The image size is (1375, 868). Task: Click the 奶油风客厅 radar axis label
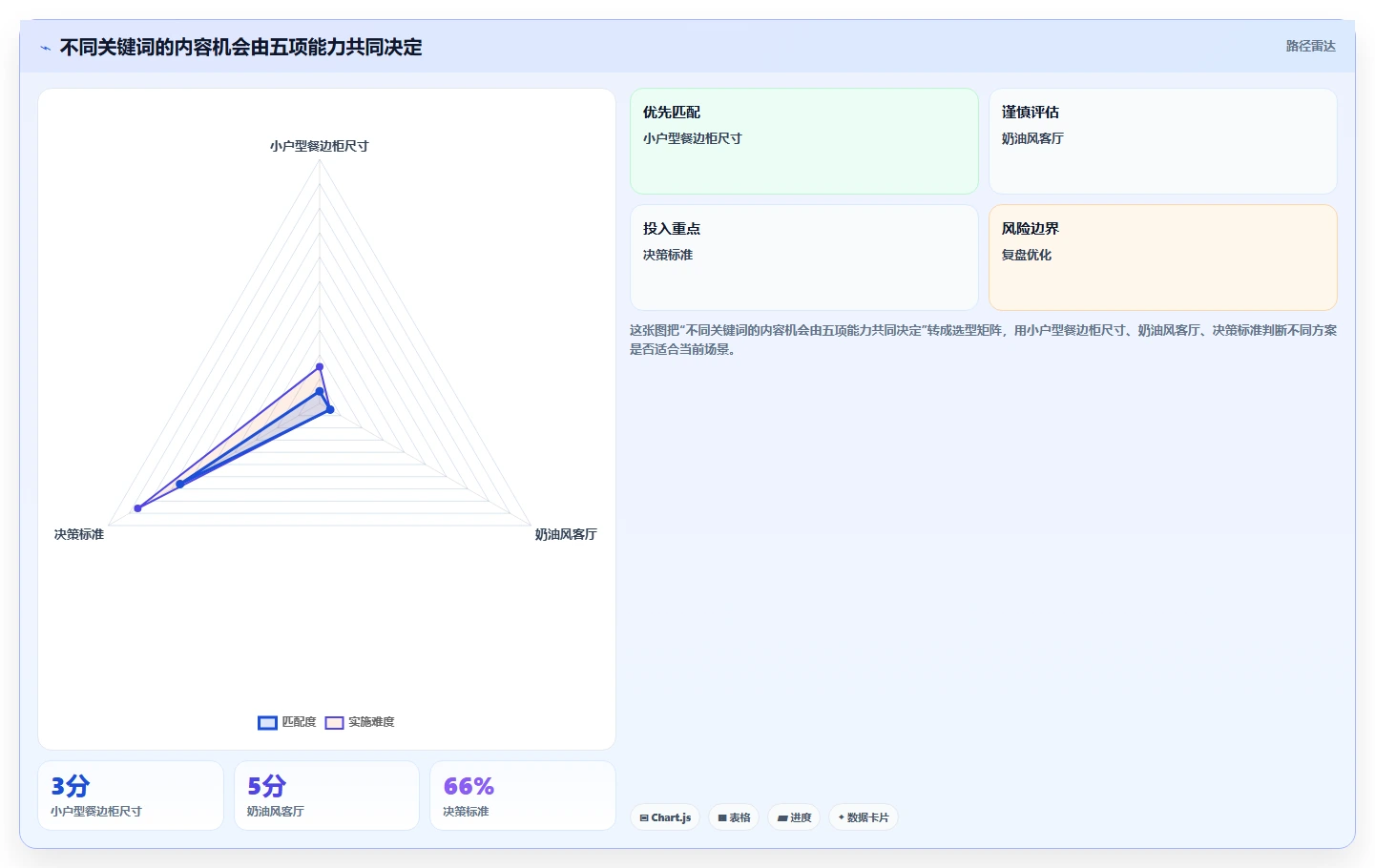[x=566, y=534]
